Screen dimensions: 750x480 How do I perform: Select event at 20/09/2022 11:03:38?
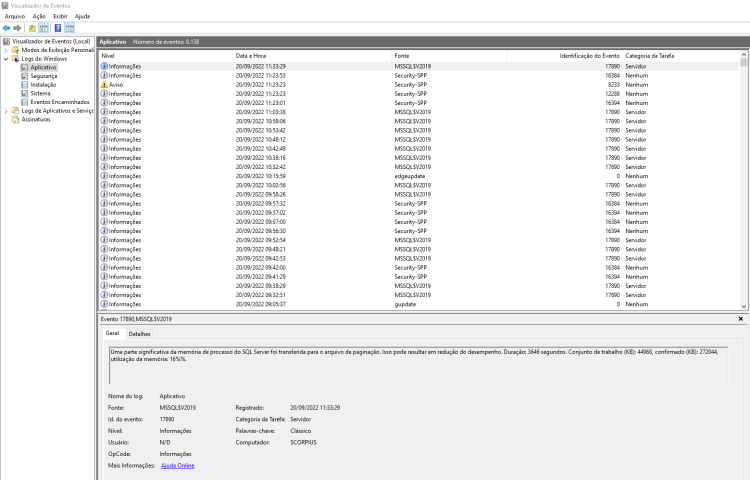(x=419, y=112)
